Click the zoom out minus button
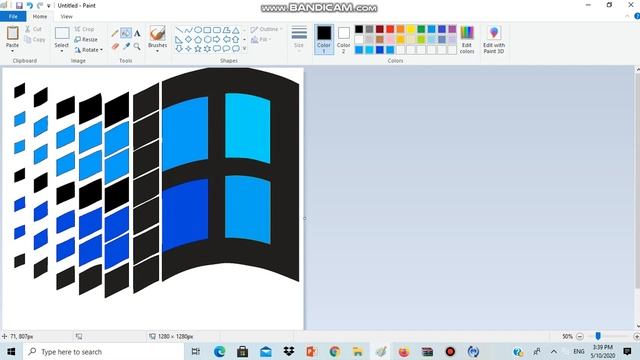The height and width of the screenshot is (360, 640). tap(580, 336)
